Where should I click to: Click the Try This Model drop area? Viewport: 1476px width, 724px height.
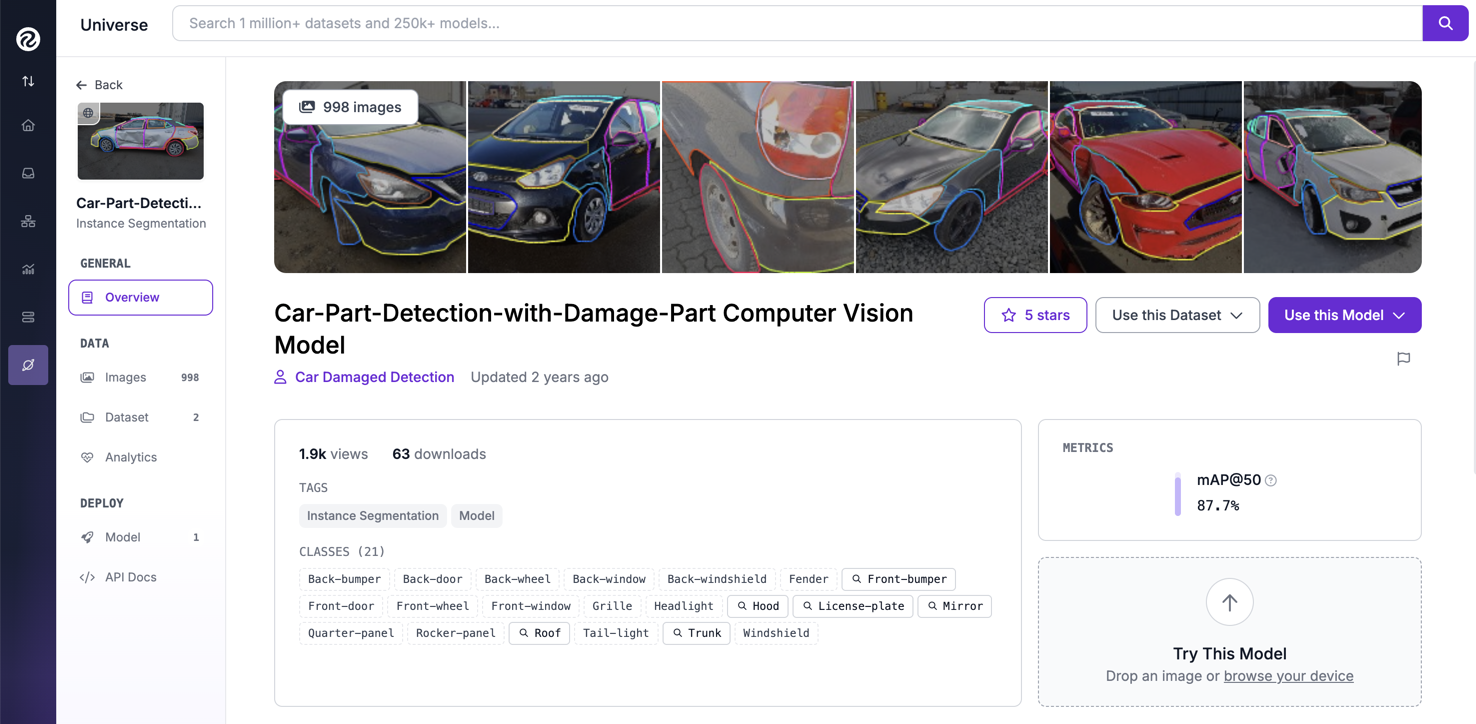(1229, 632)
